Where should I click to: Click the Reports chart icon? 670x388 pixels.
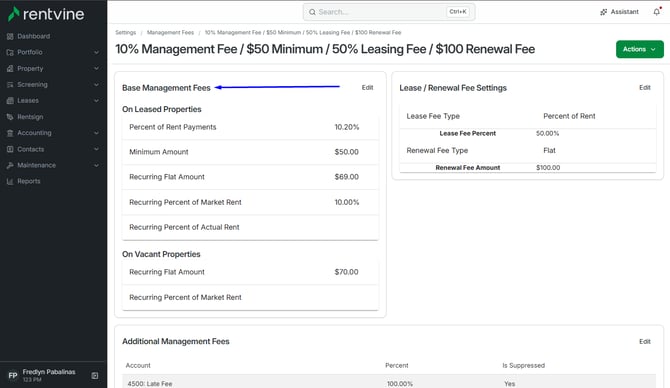point(10,181)
